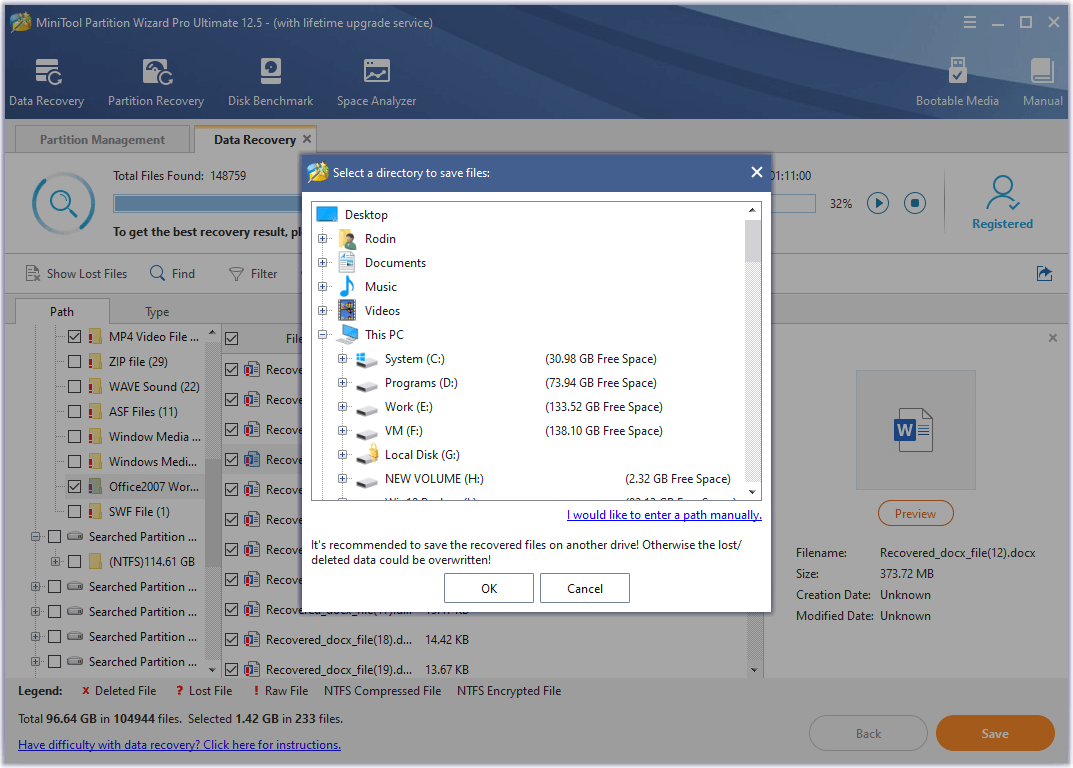Stop the scan with stop button
This screenshot has height=768, width=1073.
915,203
